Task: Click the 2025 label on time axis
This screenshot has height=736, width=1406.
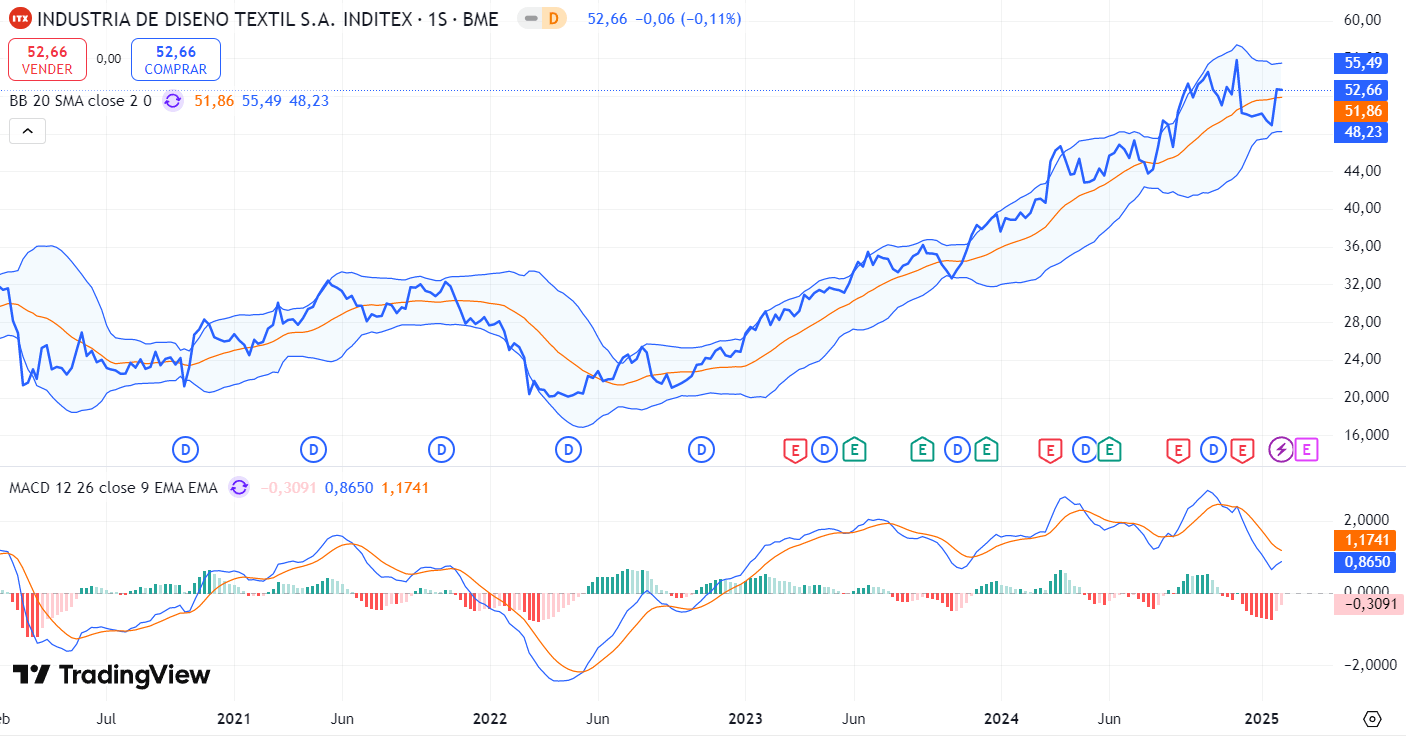Action: [1261, 719]
